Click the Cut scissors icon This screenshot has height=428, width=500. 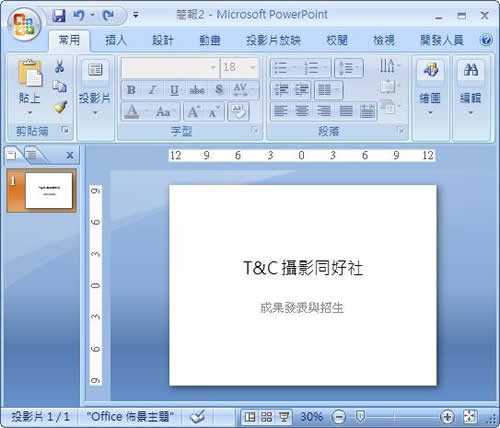[60, 66]
